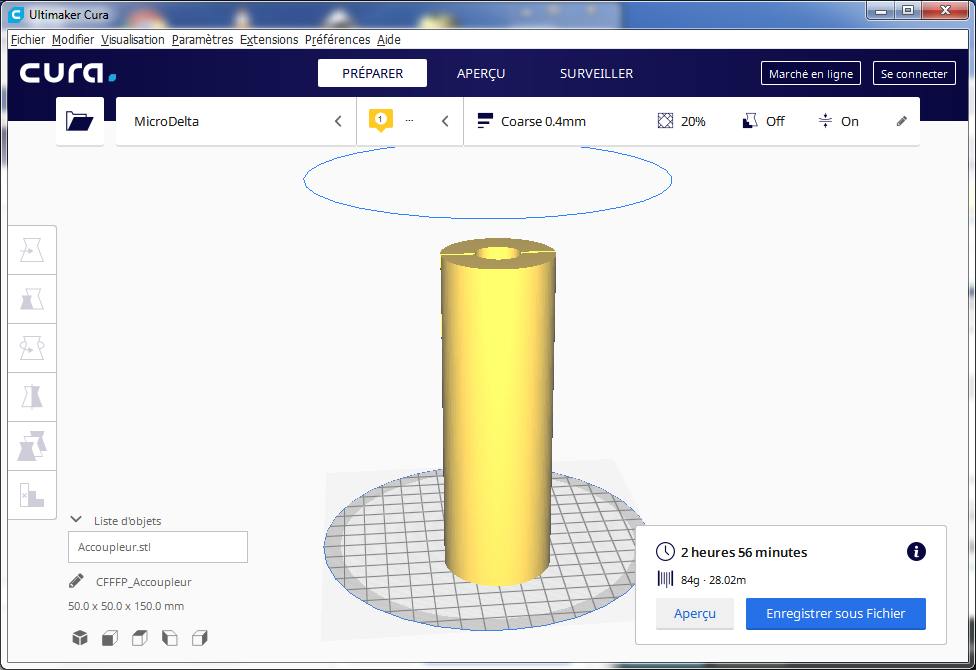The width and height of the screenshot is (976, 670).
Task: Open custom print settings pencil icon
Action: click(901, 121)
